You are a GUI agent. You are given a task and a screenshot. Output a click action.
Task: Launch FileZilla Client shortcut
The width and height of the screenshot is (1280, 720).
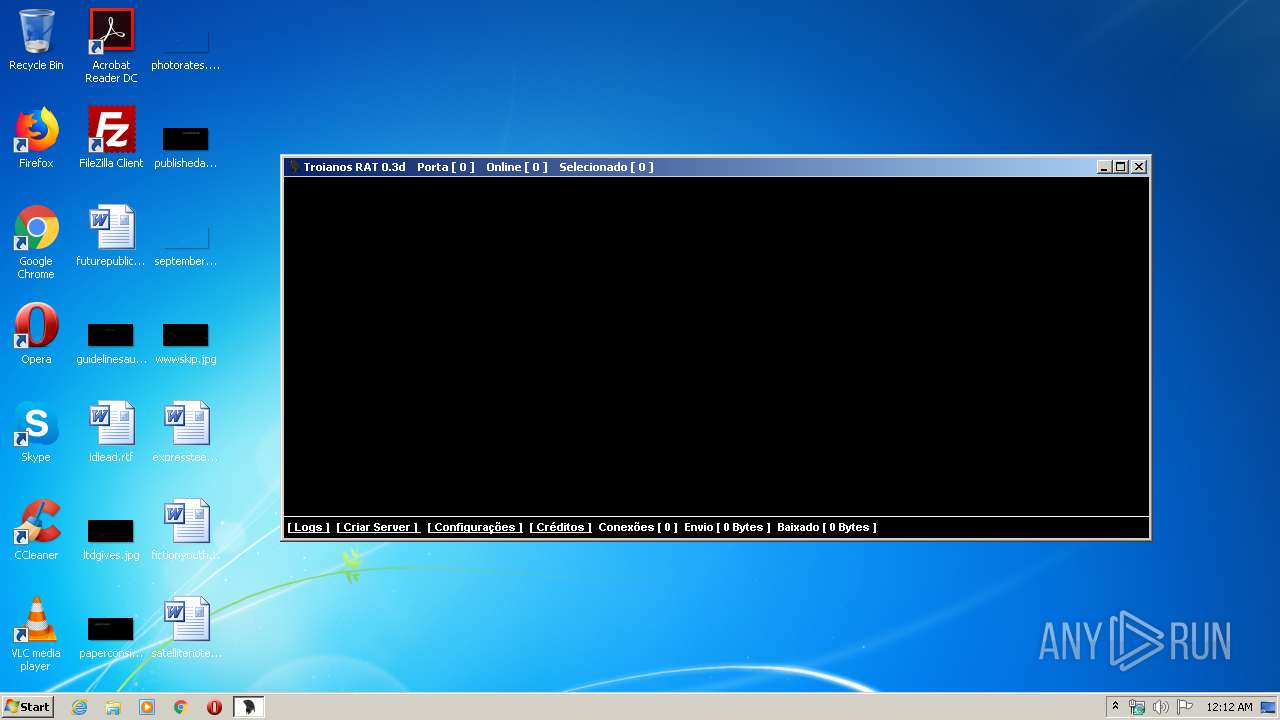[111, 138]
